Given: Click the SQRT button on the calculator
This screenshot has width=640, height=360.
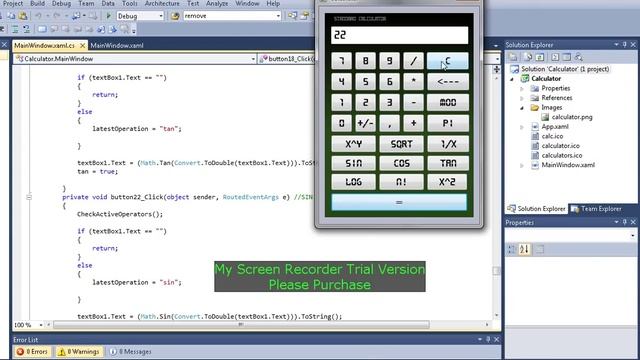Looking at the screenshot, I should (401, 144).
